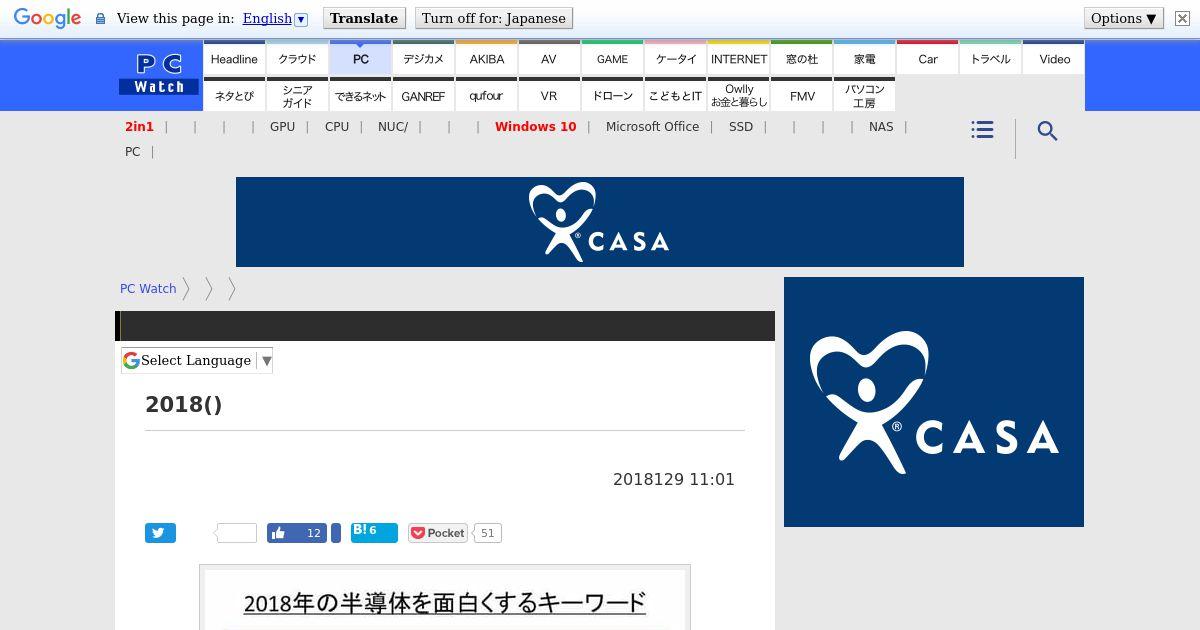Open the Video tab
This screenshot has width=1200, height=630.
[1054, 58]
